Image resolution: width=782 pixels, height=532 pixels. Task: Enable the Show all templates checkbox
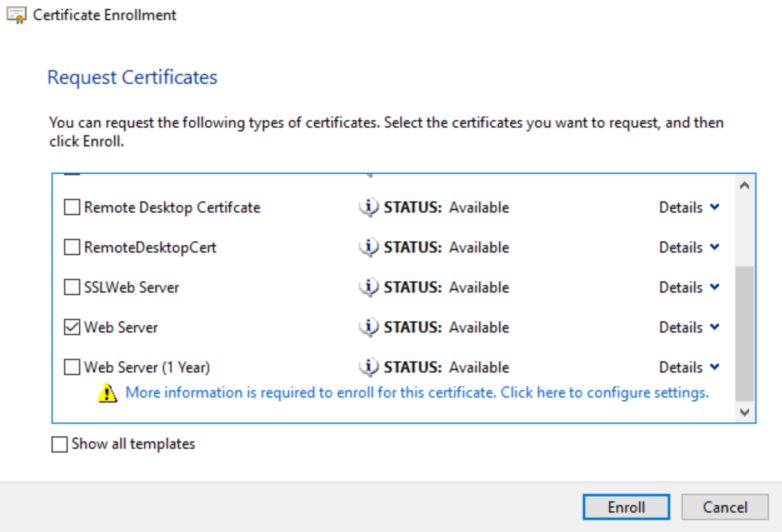coord(59,444)
